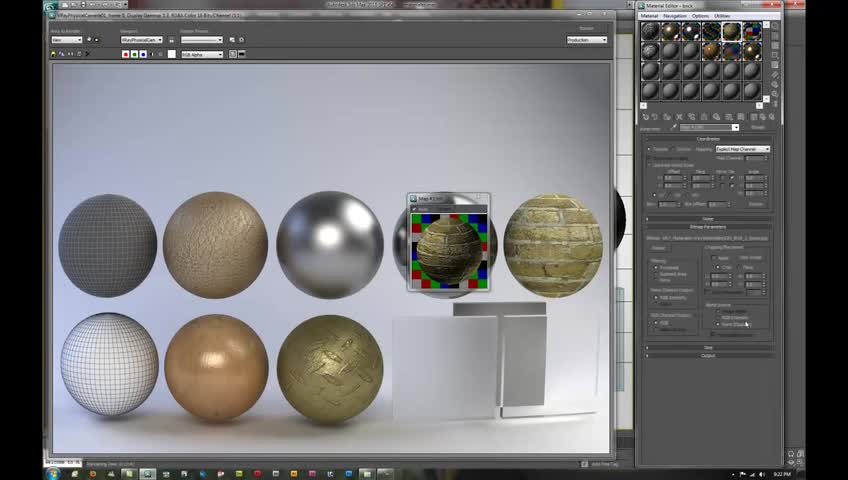Viewport: 848px width, 480px height.
Task: Click Clone Rendered Frame Window icon
Action: (x=70, y=54)
